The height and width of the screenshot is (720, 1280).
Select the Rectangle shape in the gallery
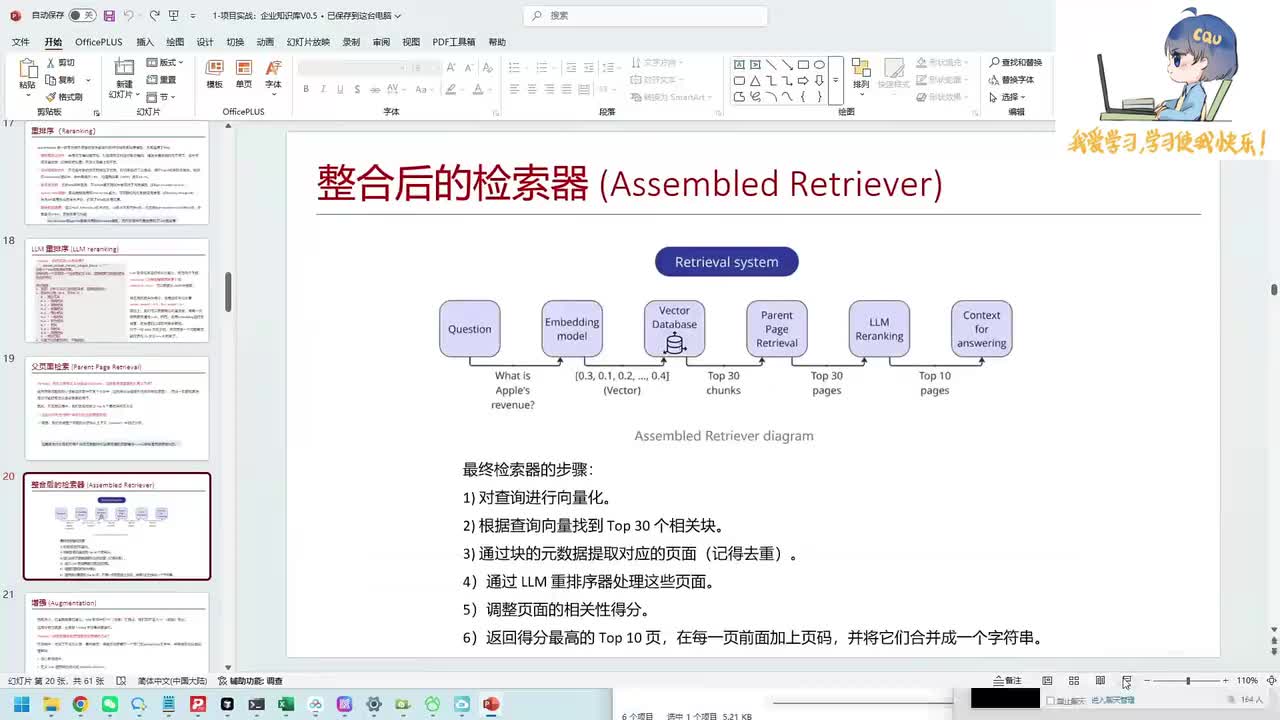(x=803, y=65)
